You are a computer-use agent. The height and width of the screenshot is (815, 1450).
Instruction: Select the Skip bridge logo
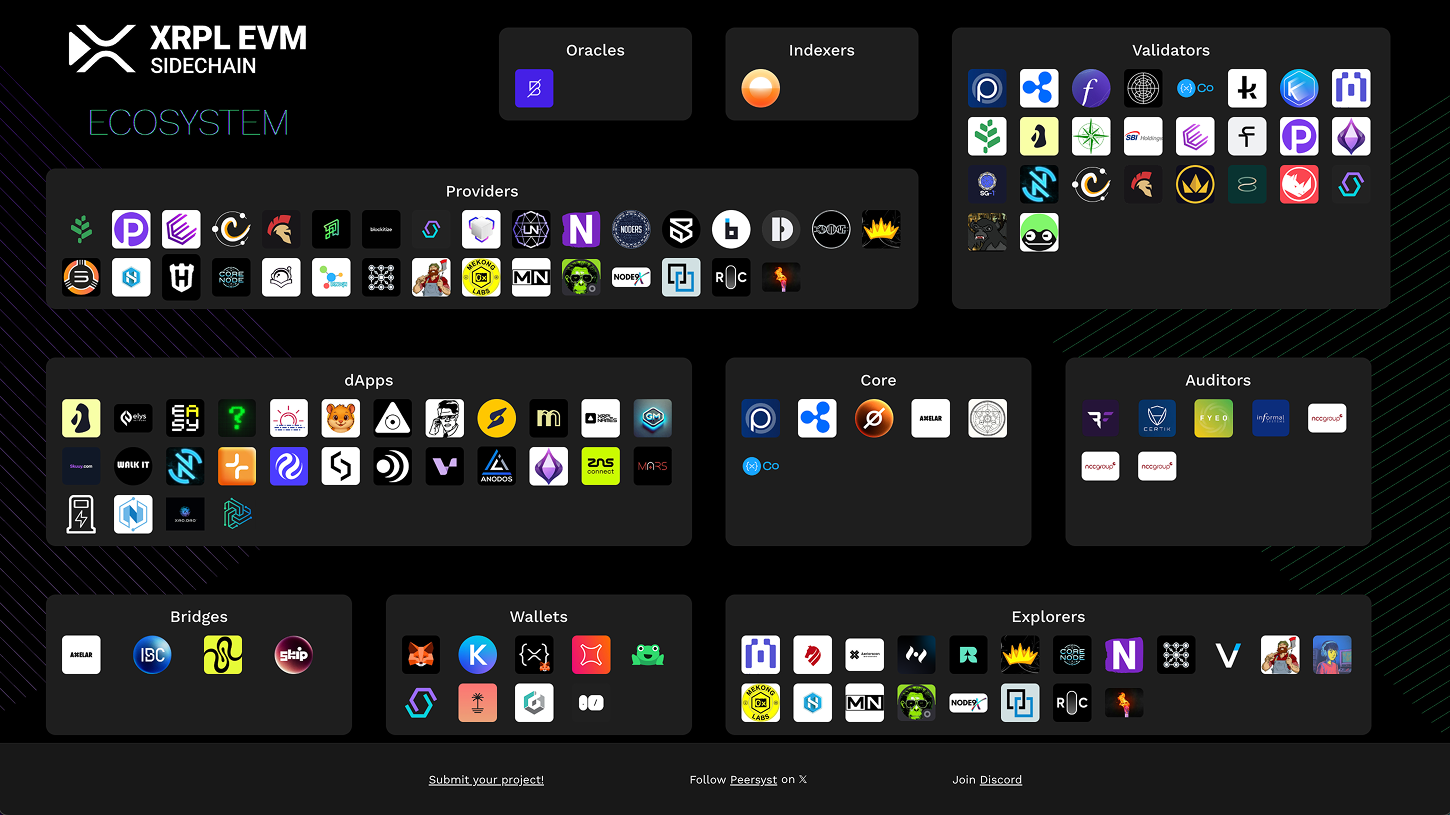point(294,655)
